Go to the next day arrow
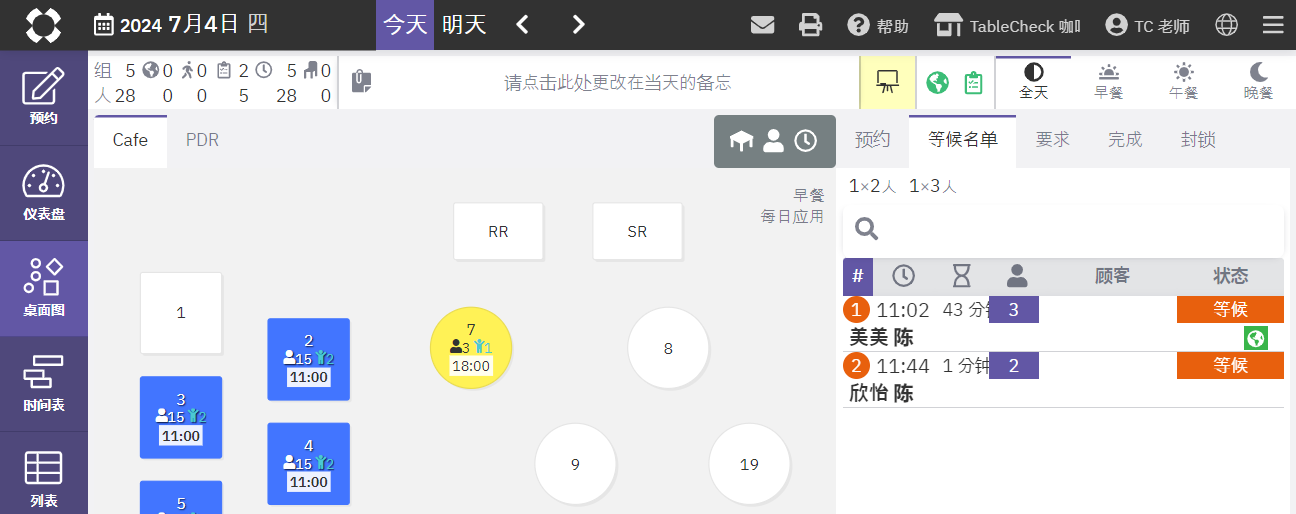Screen dimensions: 1296x514 pyautogui.click(x=579, y=25)
